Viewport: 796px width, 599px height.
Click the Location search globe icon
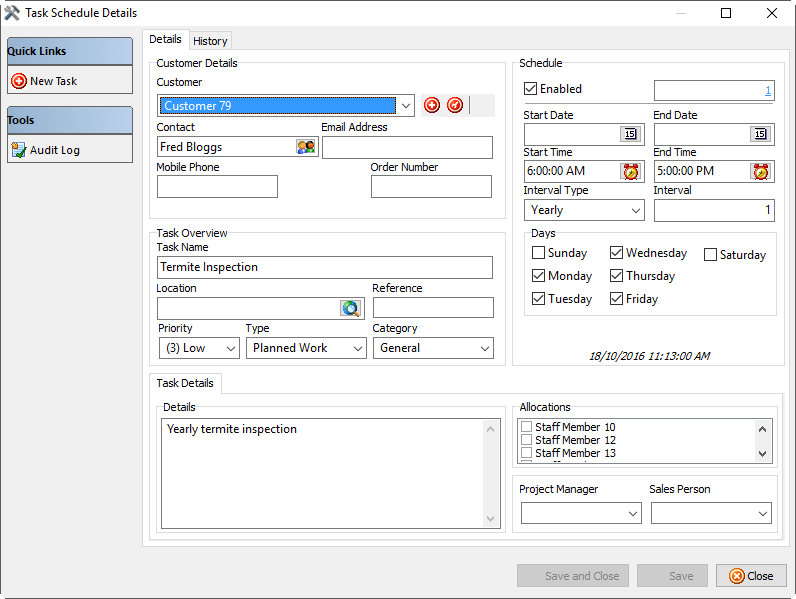[x=350, y=308]
